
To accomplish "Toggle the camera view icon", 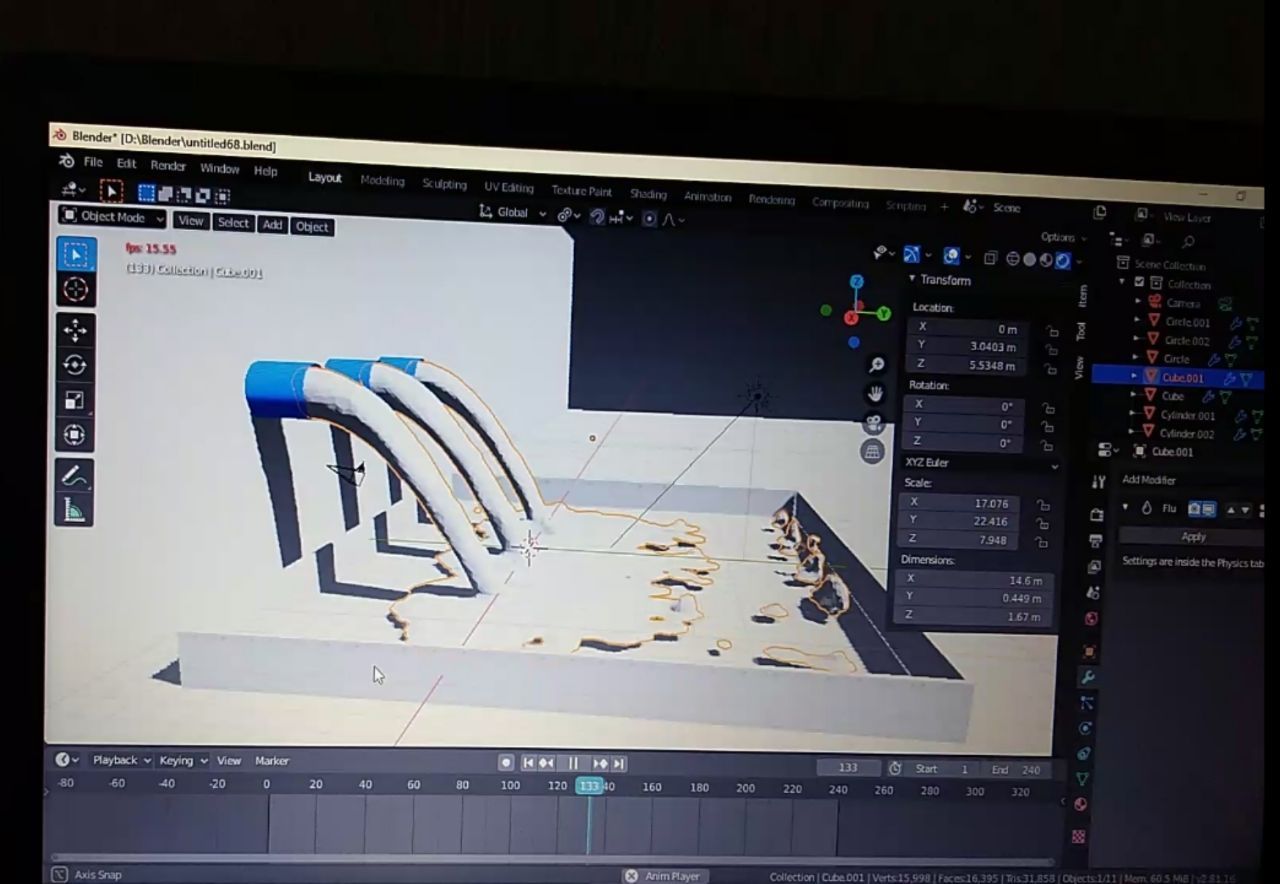I will [x=874, y=423].
